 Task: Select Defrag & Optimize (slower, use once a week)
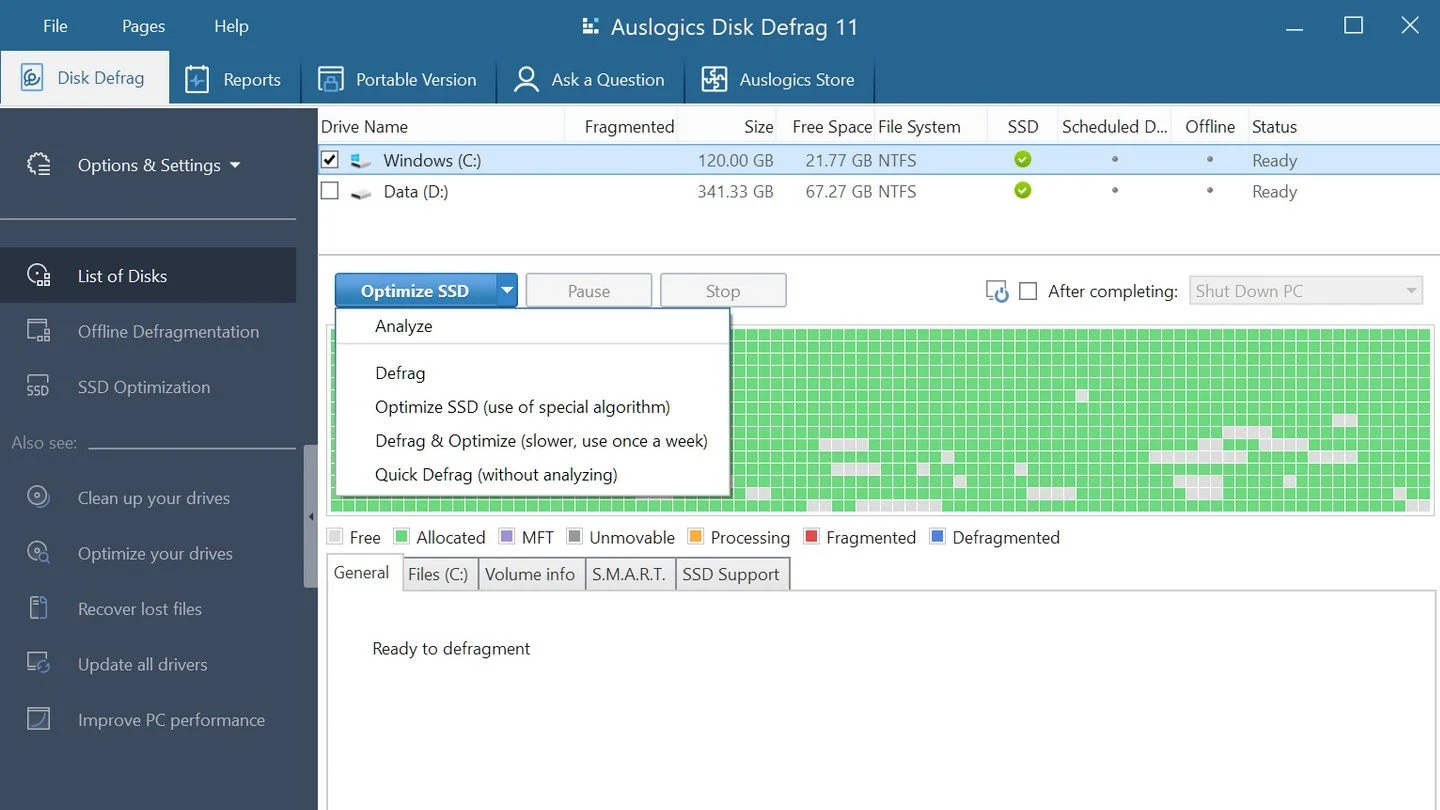tap(532, 441)
